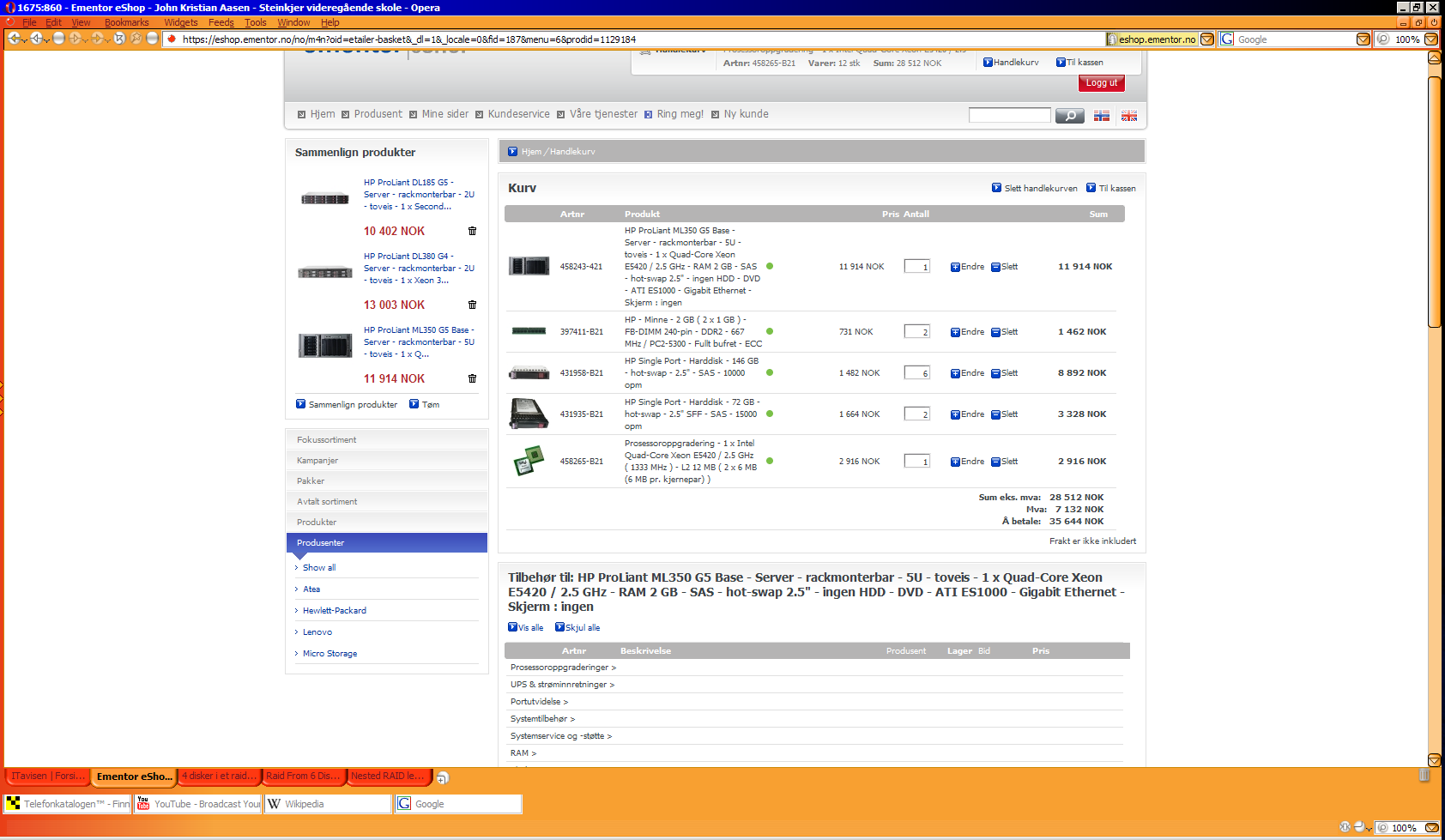Click the search magnifier button on site
Screen dimensions: 1445x840
point(1070,116)
